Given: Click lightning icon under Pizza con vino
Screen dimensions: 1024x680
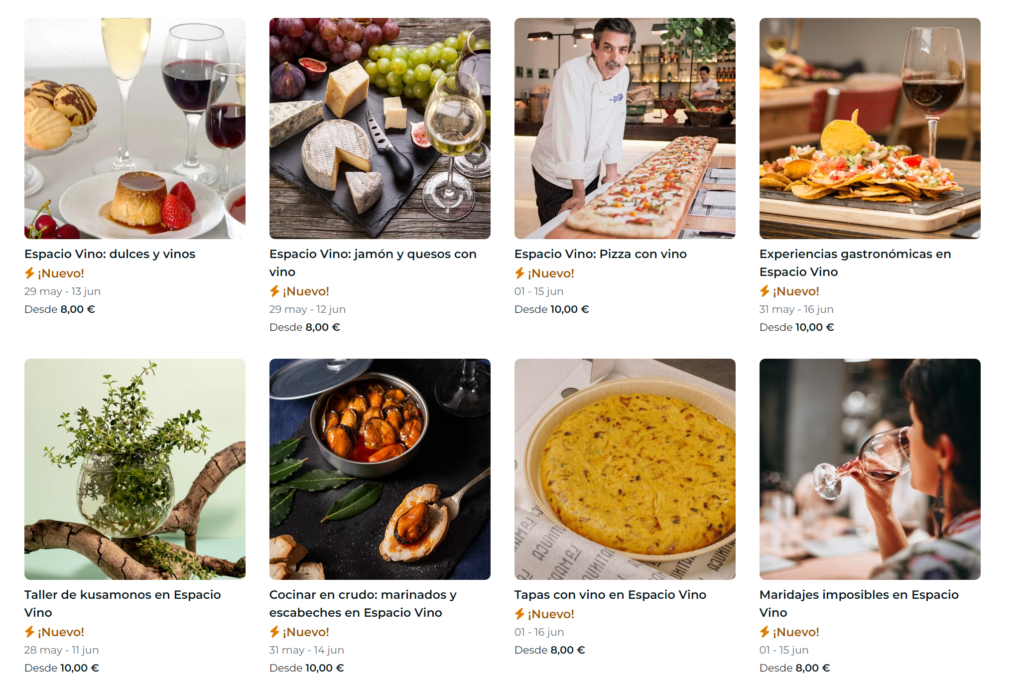Looking at the screenshot, I should click(x=520, y=273).
